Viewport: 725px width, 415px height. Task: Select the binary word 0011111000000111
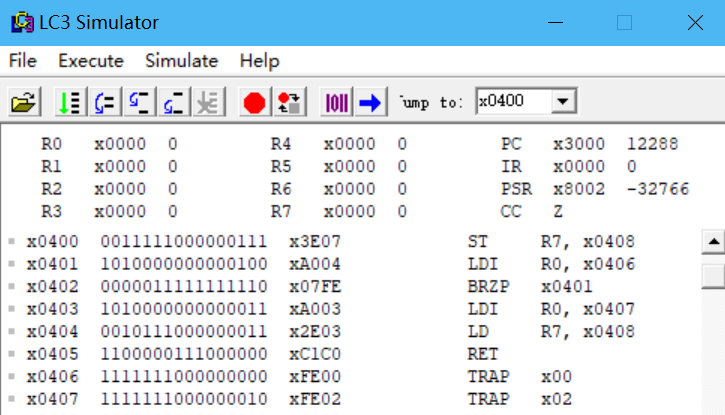click(x=184, y=241)
